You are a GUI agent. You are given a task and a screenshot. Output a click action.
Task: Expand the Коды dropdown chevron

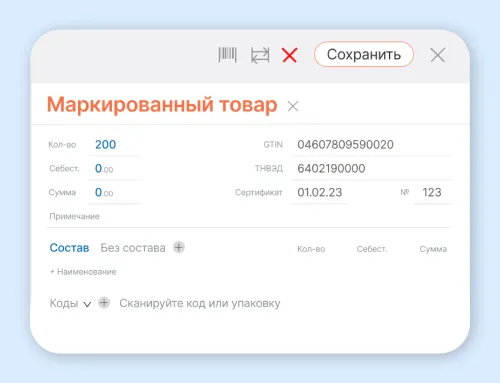(87, 304)
